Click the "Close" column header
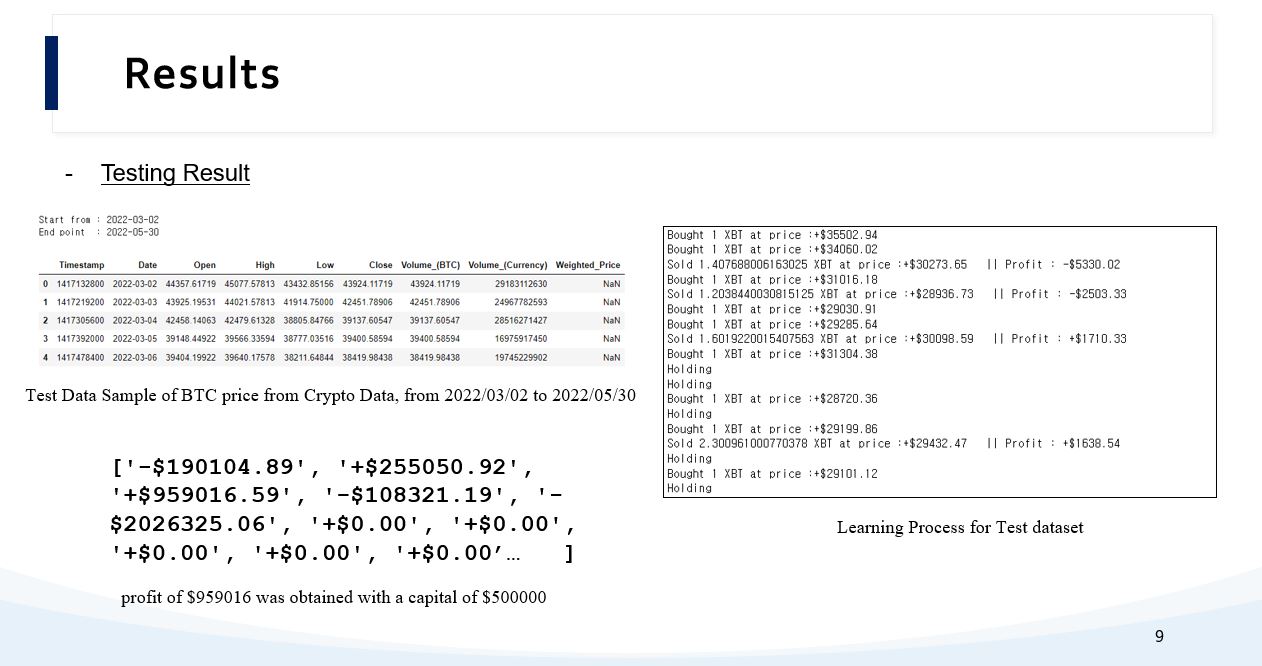The image size is (1262, 666). pyautogui.click(x=380, y=265)
